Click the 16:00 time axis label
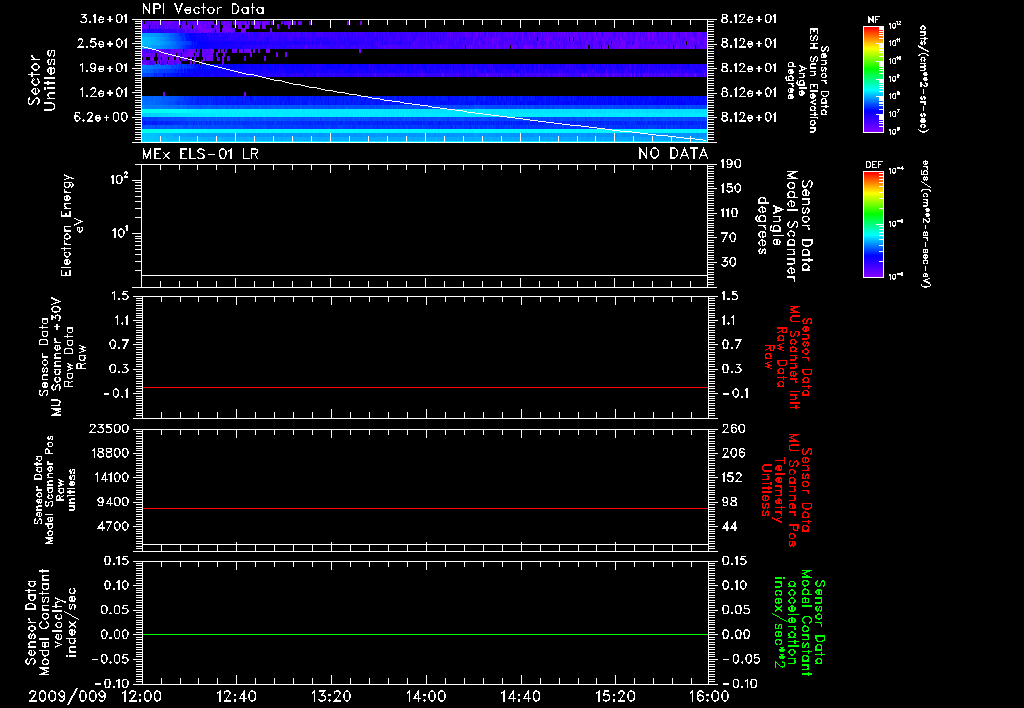Viewport: 1024px width, 708px height. [709, 696]
